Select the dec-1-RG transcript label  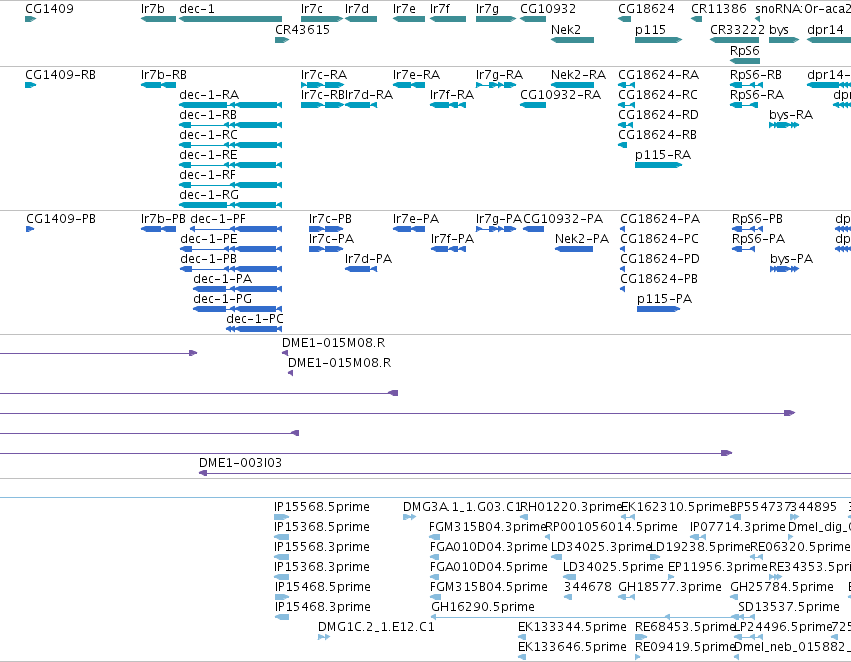pyautogui.click(x=209, y=194)
